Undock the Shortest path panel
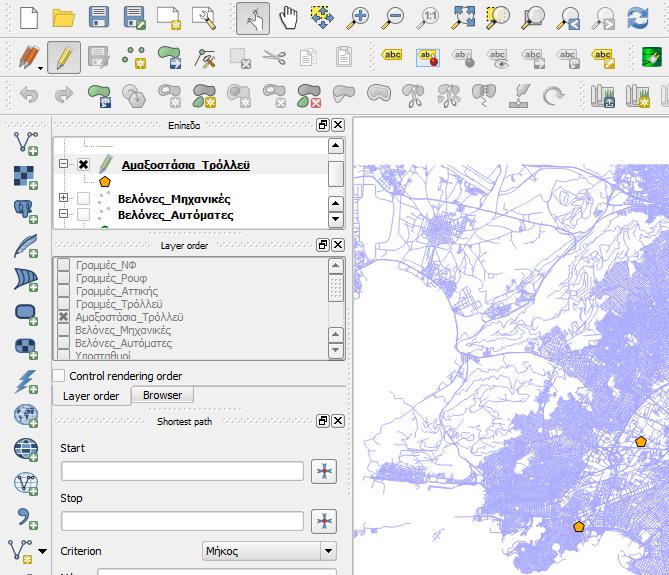 click(x=323, y=421)
